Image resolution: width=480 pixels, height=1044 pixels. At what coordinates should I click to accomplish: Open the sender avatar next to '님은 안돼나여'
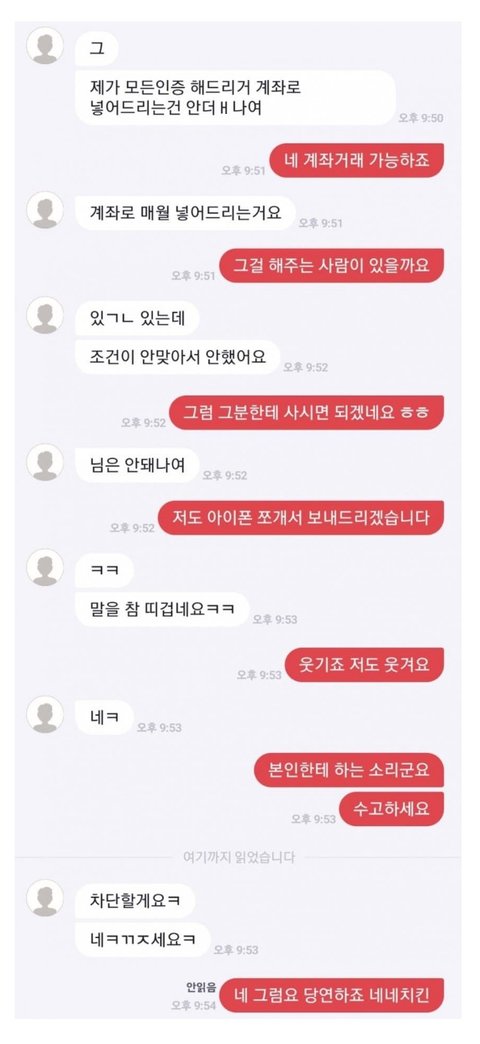pos(45,462)
